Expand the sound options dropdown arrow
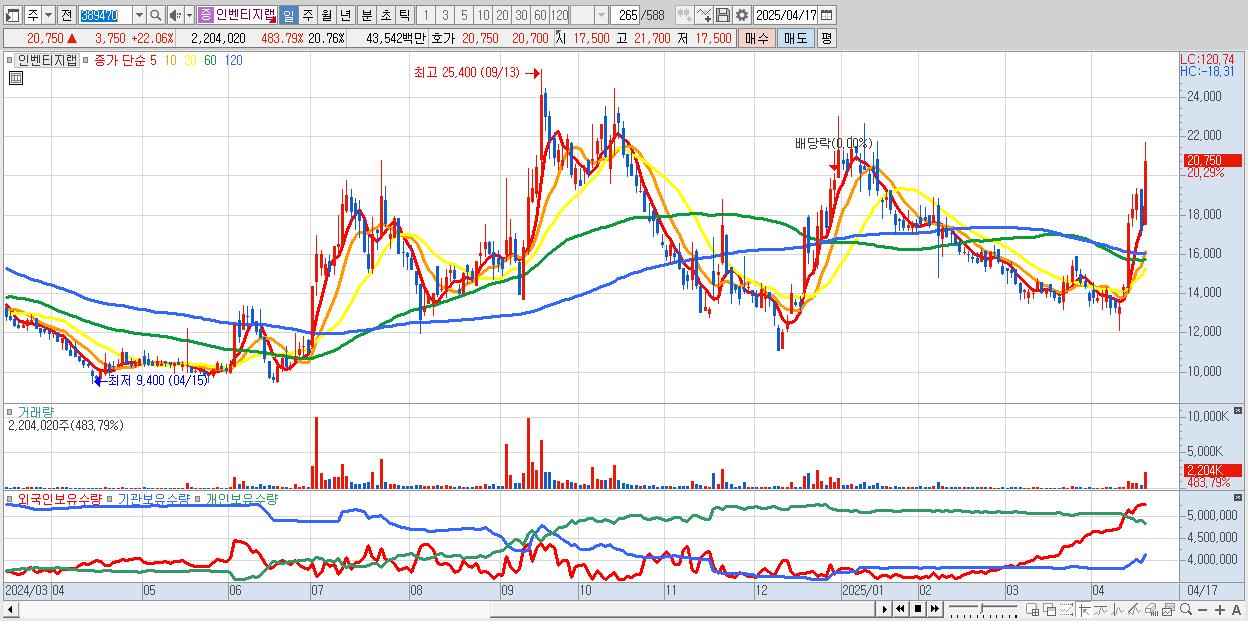The height and width of the screenshot is (621, 1248). pyautogui.click(x=189, y=15)
